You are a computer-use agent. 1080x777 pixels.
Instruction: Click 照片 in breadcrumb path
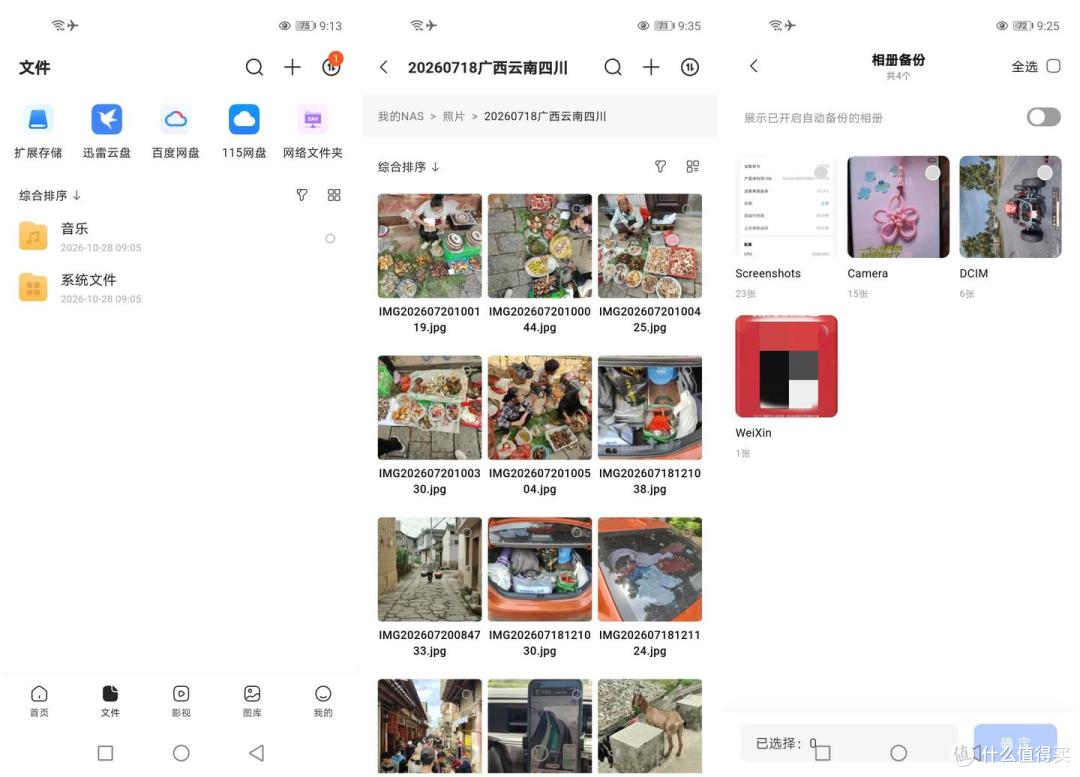[453, 116]
